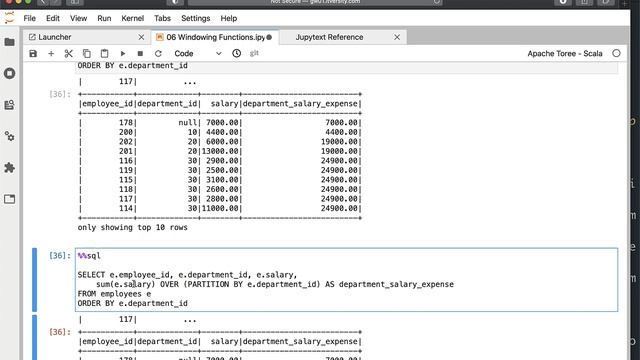Open the Help menu
Screen dimensions: 640x360
[229, 18]
